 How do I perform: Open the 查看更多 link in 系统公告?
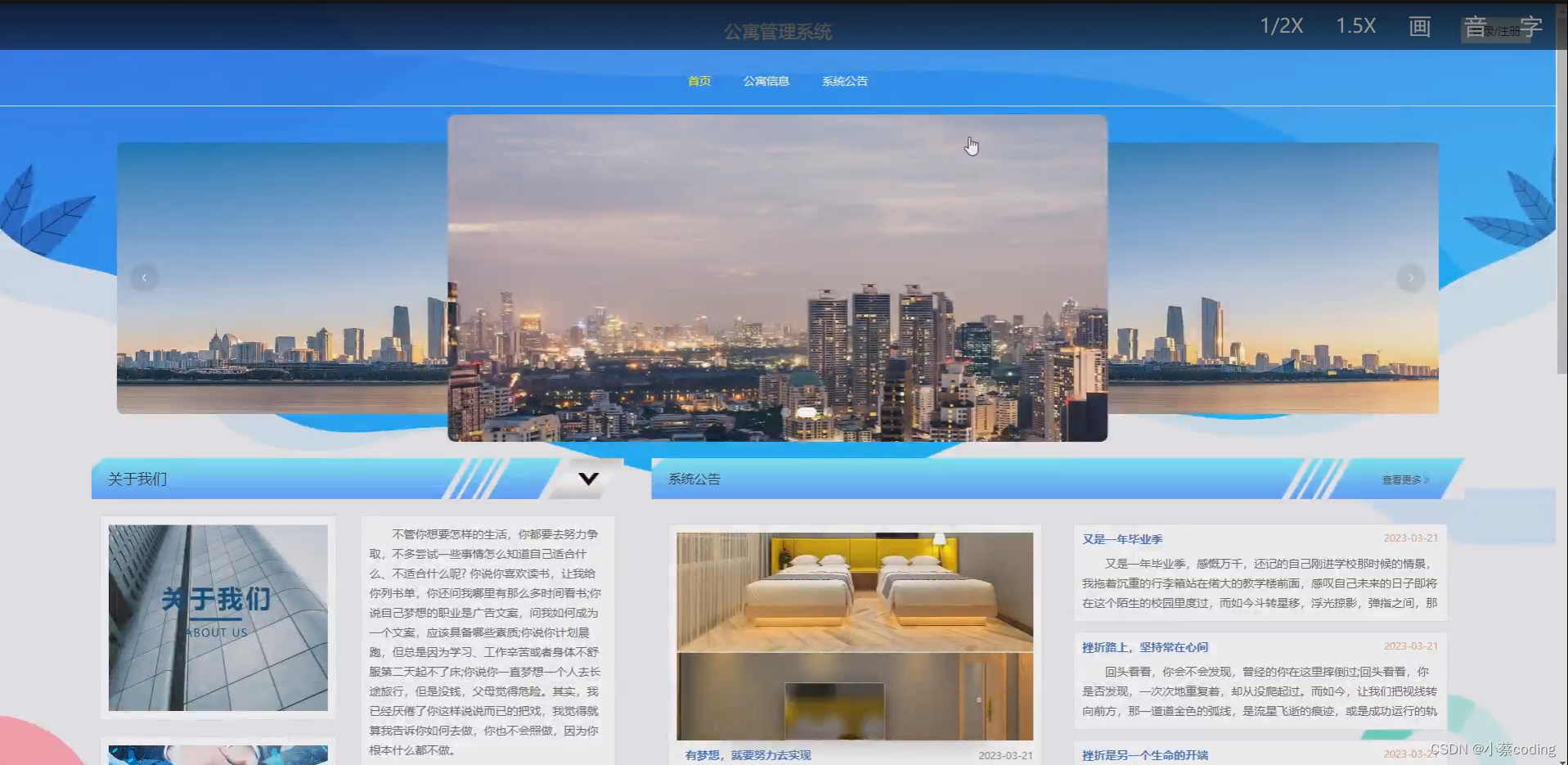(1405, 480)
